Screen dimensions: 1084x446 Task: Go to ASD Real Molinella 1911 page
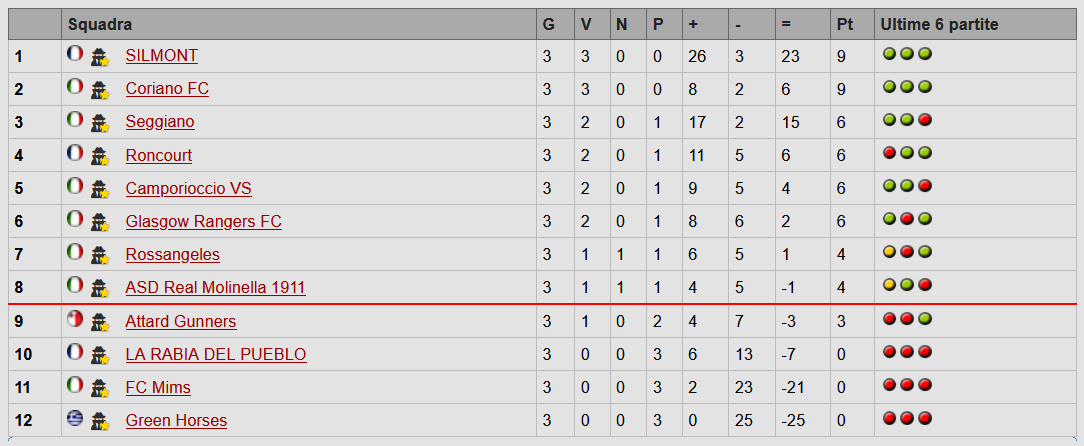[215, 288]
